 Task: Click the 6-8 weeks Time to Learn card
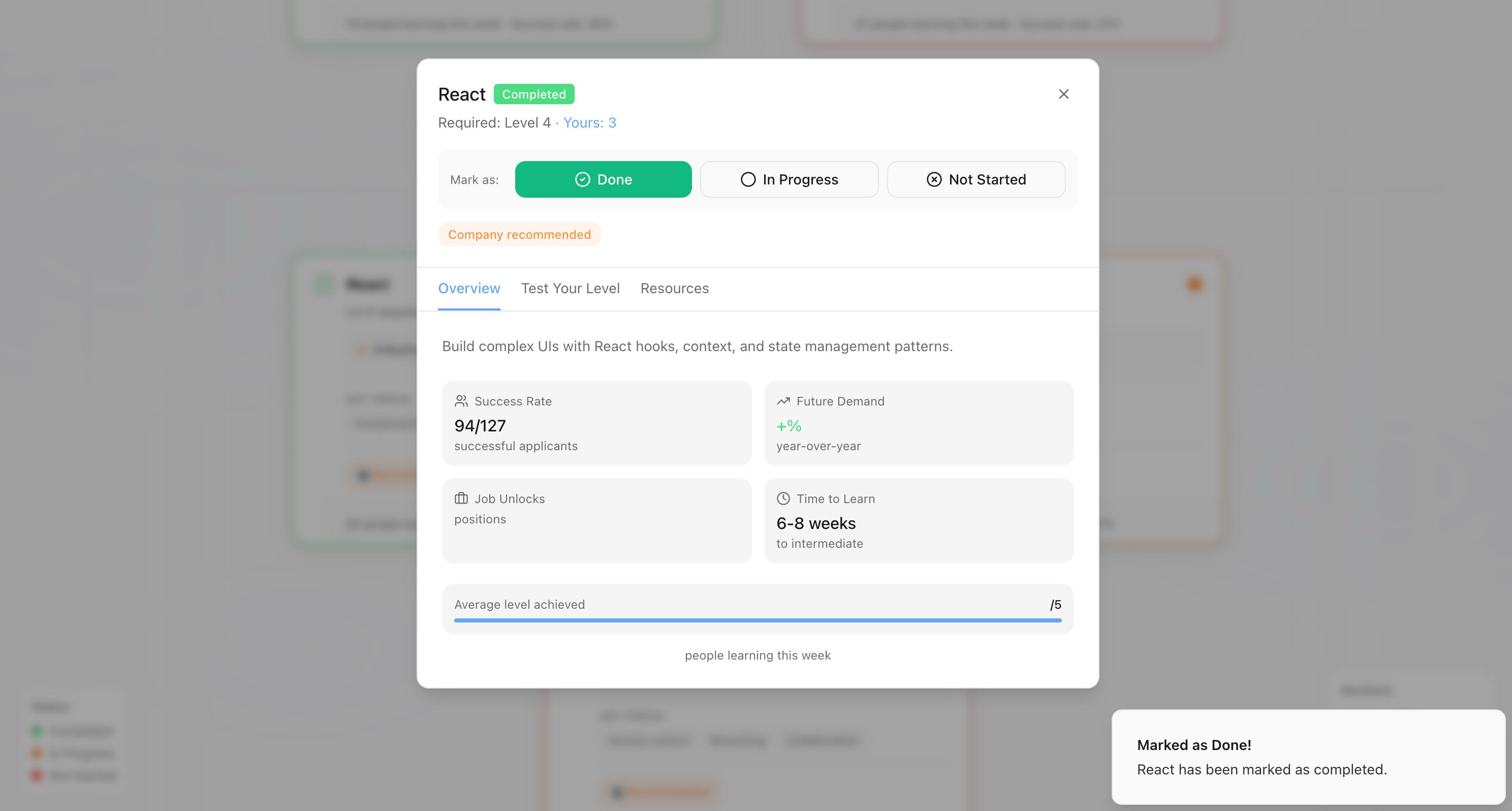[919, 521]
